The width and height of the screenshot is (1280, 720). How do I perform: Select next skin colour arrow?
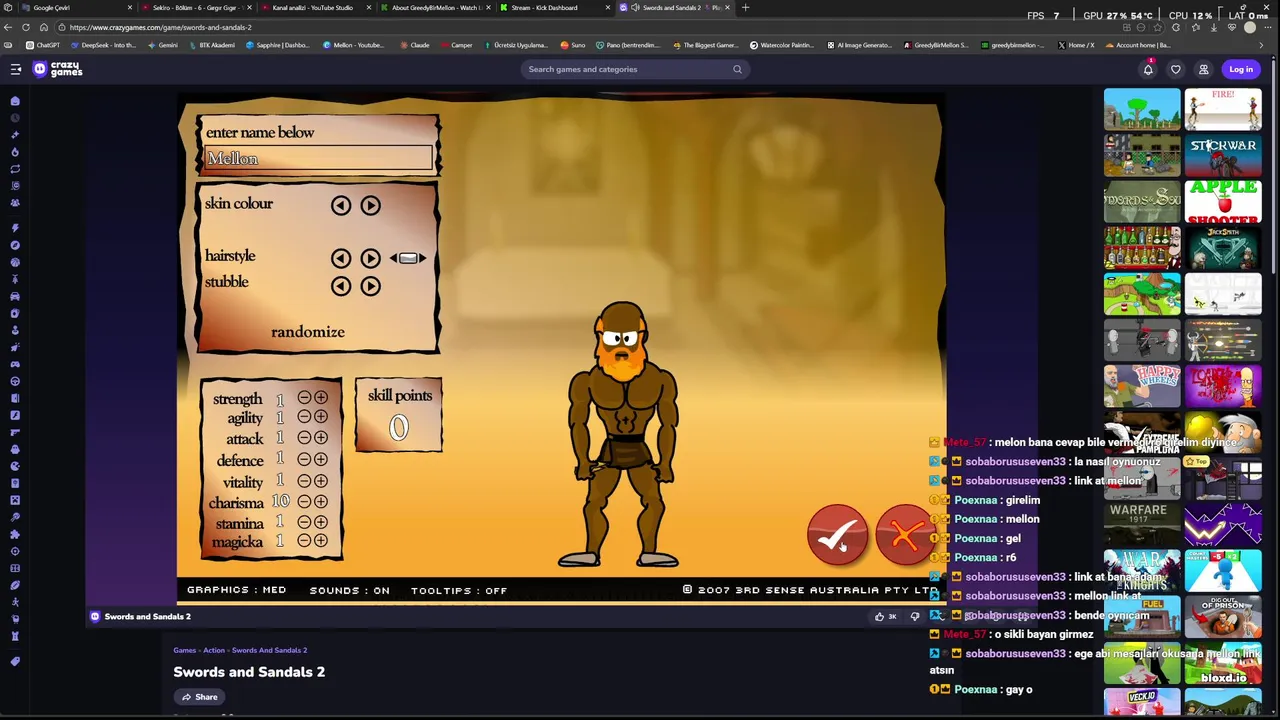pyautogui.click(x=370, y=205)
